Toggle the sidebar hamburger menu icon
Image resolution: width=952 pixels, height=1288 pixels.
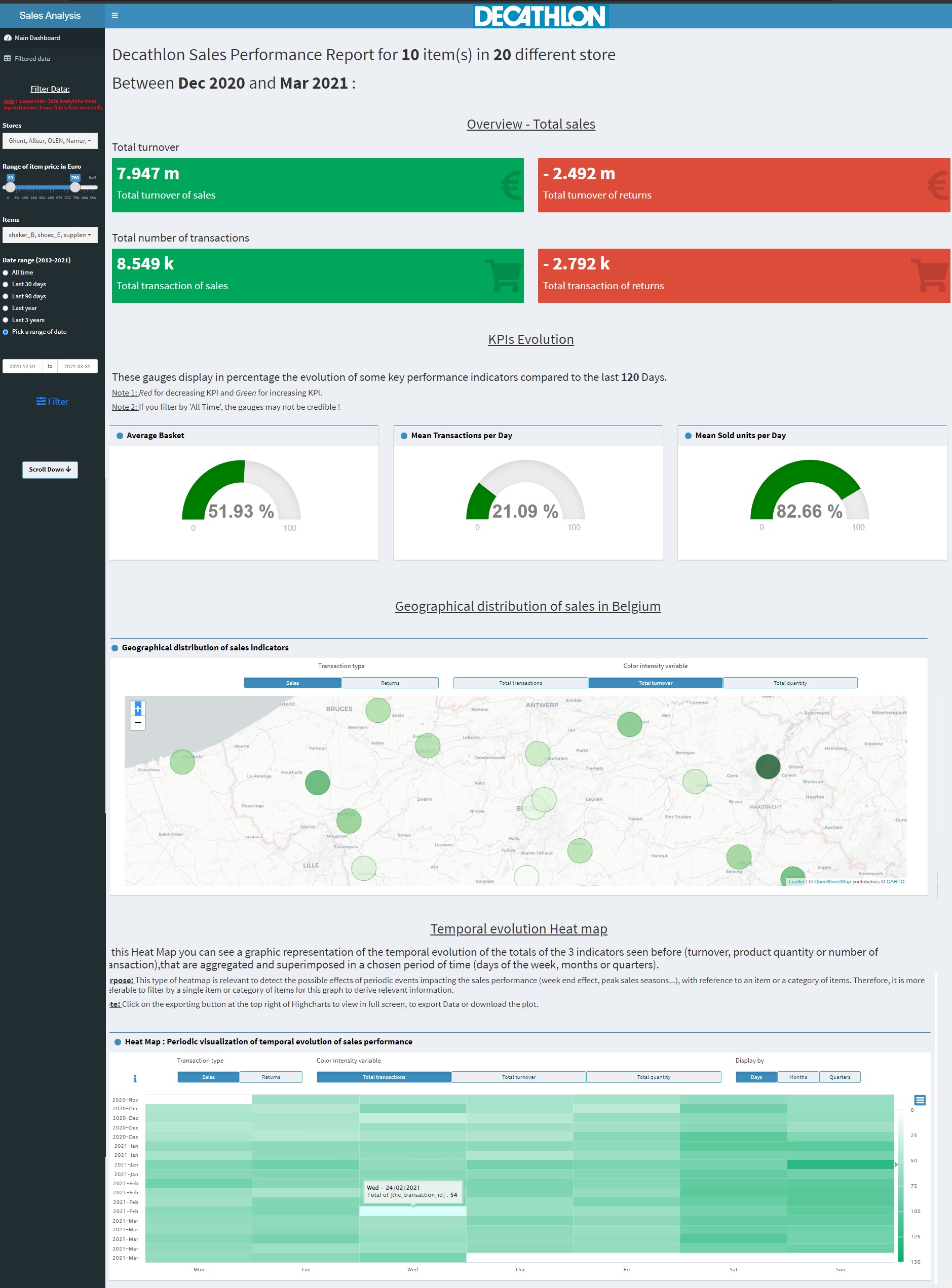[115, 16]
